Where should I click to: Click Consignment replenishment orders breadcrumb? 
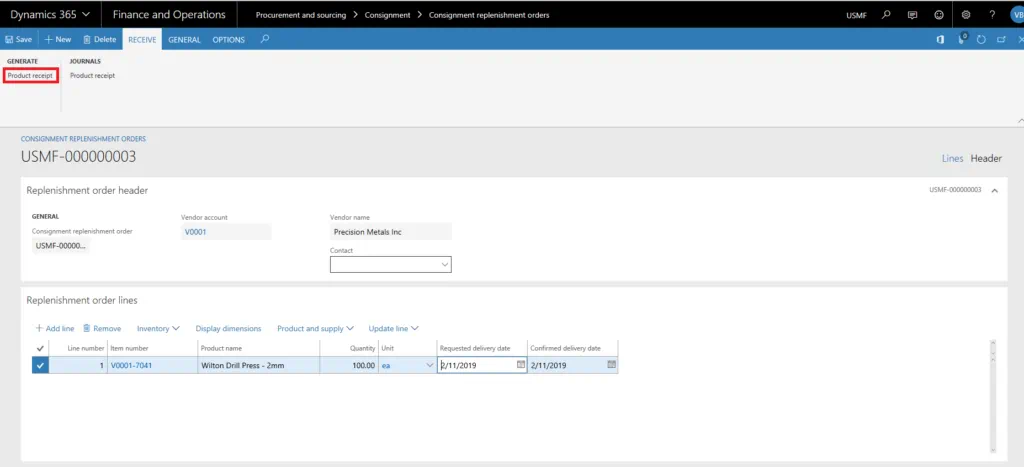[489, 15]
